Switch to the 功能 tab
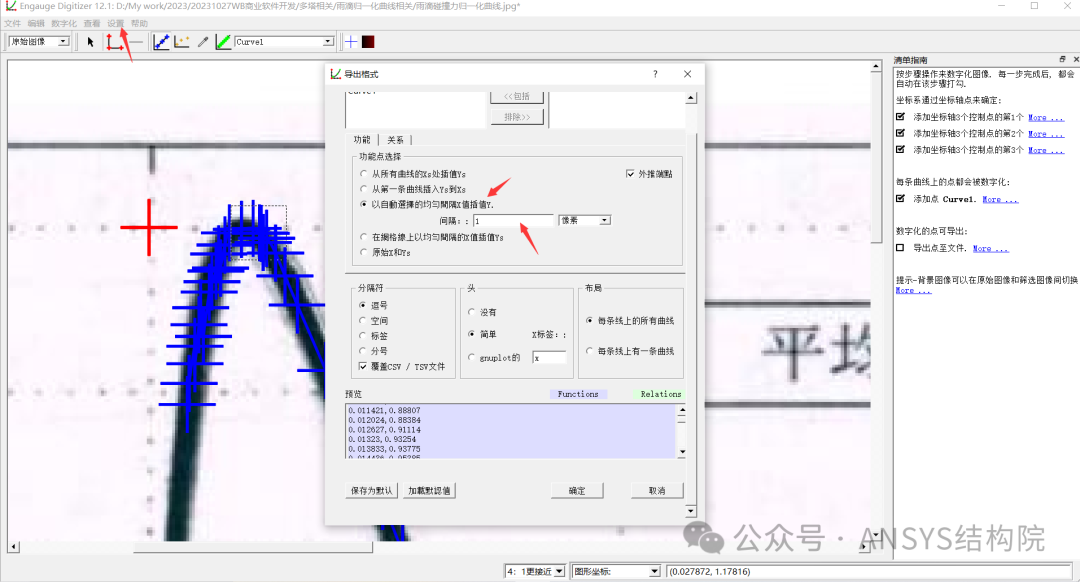Image resolution: width=1080 pixels, height=582 pixels. pos(362,140)
